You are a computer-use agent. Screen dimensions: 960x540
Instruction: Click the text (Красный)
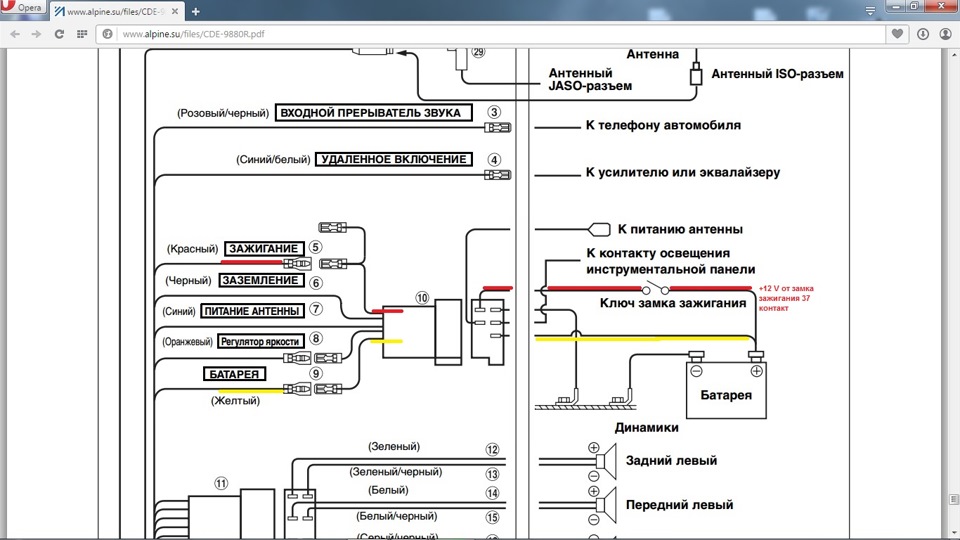click(x=192, y=249)
